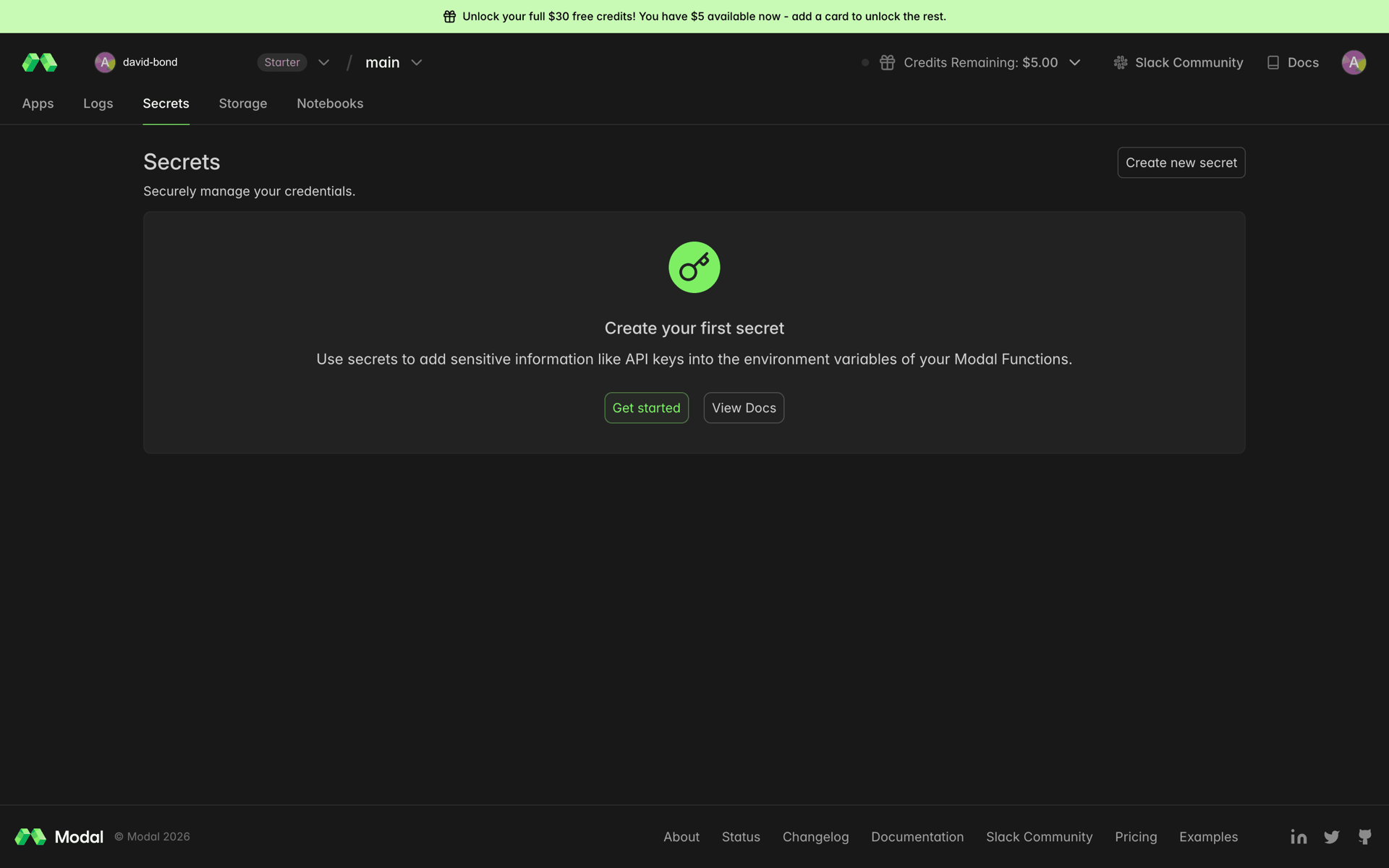1389x868 pixels.
Task: Open the Examples footer link
Action: (x=1208, y=837)
